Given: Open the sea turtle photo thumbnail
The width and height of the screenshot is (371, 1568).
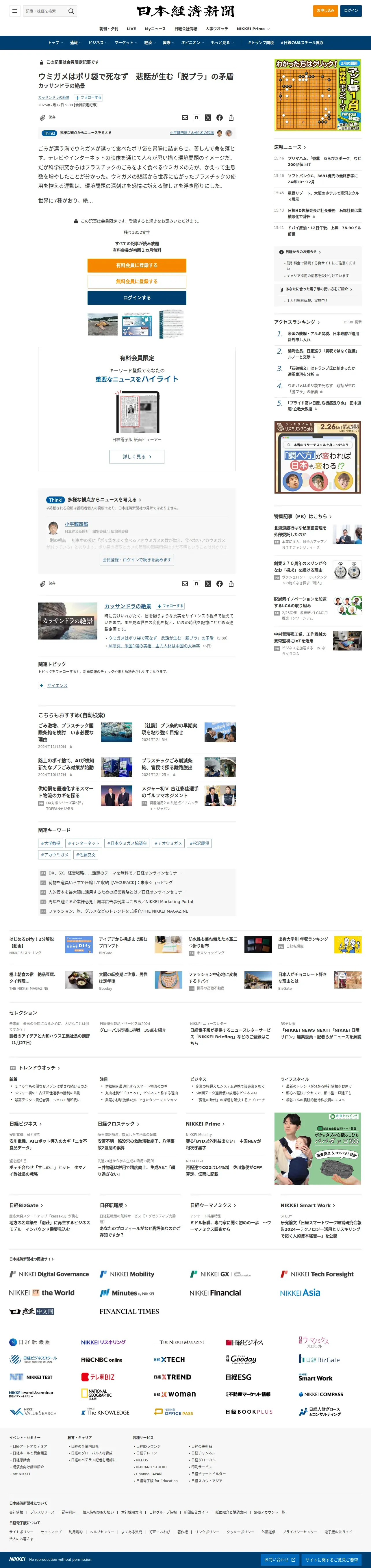Looking at the screenshot, I should click(x=103, y=324).
